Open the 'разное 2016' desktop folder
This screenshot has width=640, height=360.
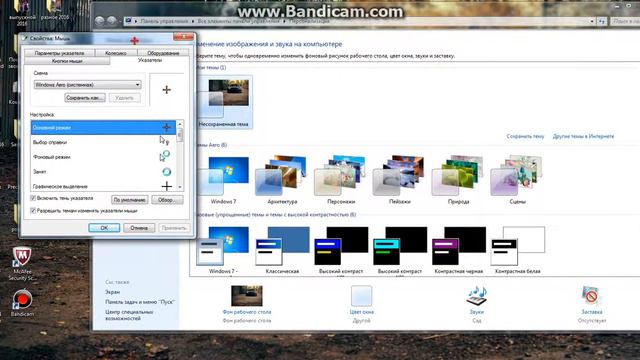[x=55, y=10]
